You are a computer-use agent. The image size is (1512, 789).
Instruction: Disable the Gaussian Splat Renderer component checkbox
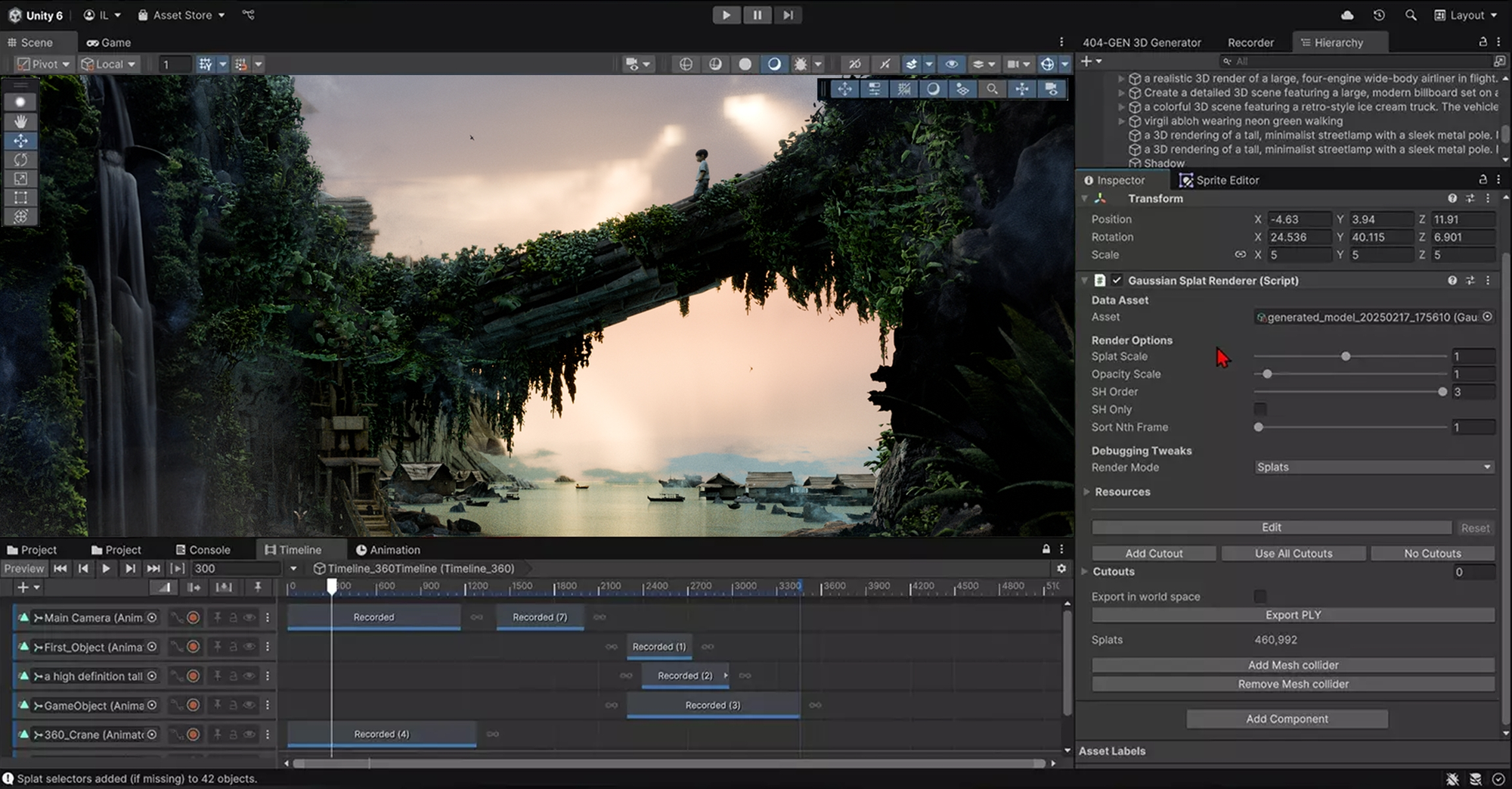pyautogui.click(x=1117, y=280)
